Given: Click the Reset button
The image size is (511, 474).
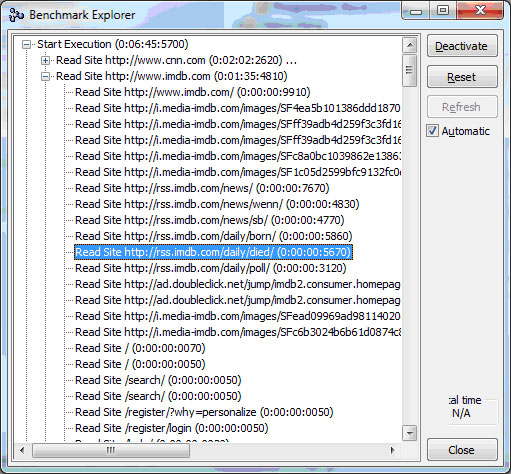Looking at the screenshot, I should [462, 77].
